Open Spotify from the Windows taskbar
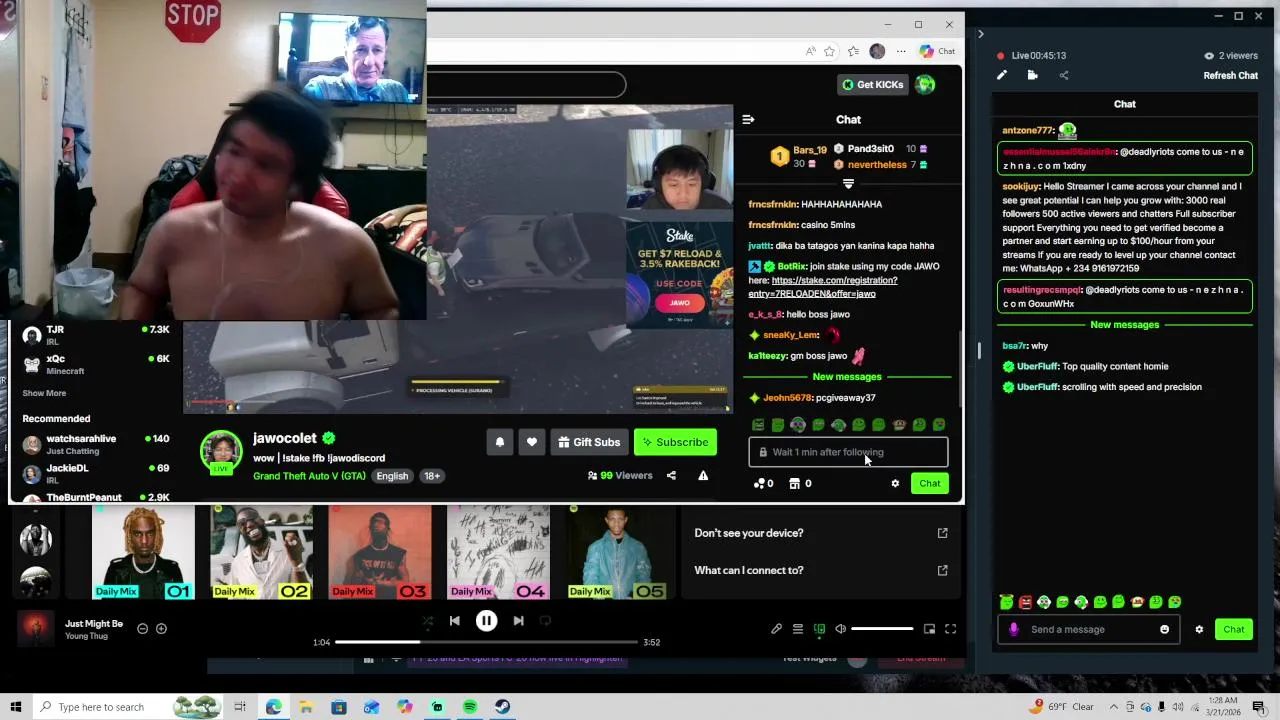The width and height of the screenshot is (1280, 720). point(470,707)
